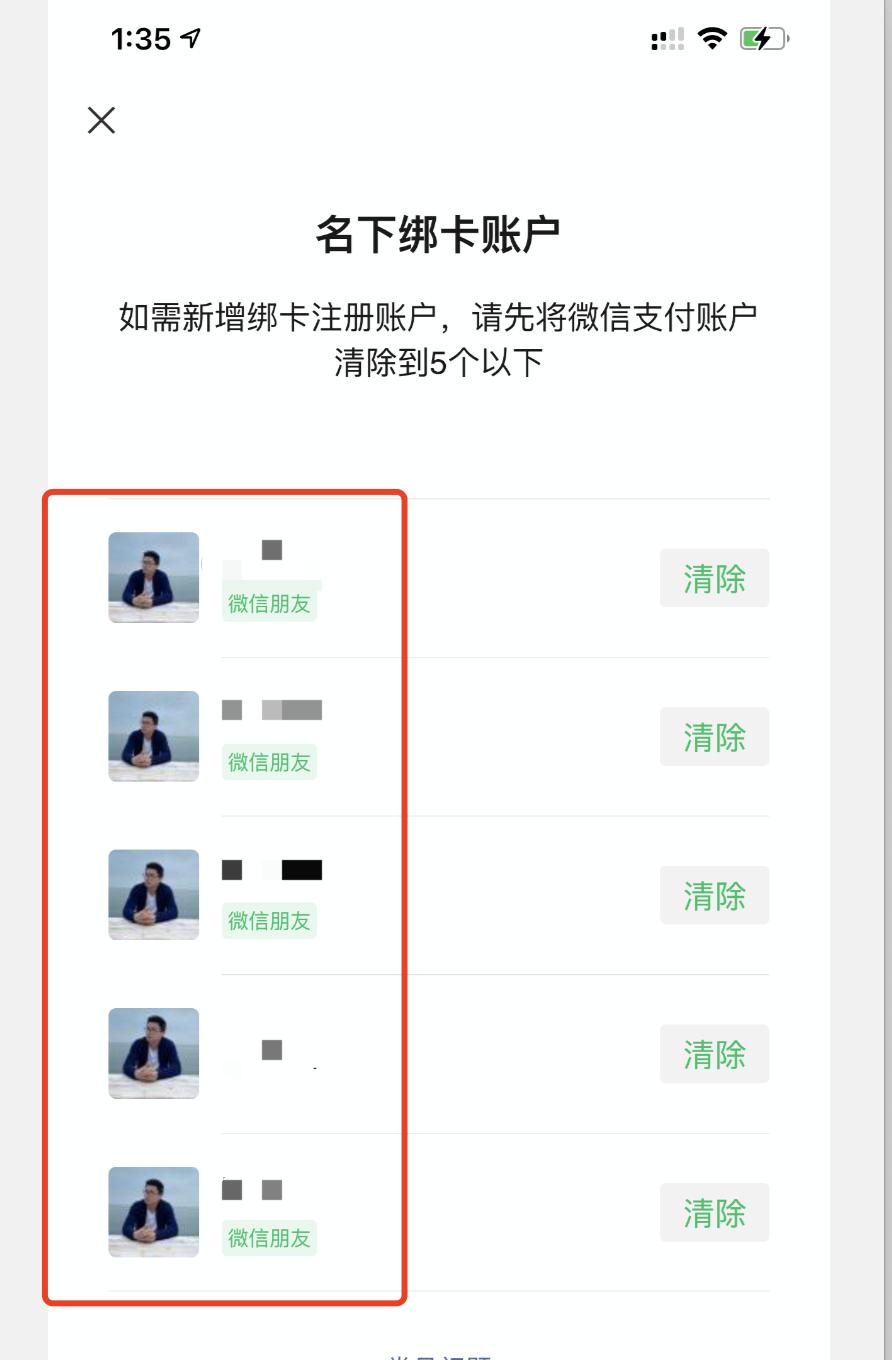Expand the fourth account row
The width and height of the screenshot is (892, 1360).
pyautogui.click(x=420, y=1053)
